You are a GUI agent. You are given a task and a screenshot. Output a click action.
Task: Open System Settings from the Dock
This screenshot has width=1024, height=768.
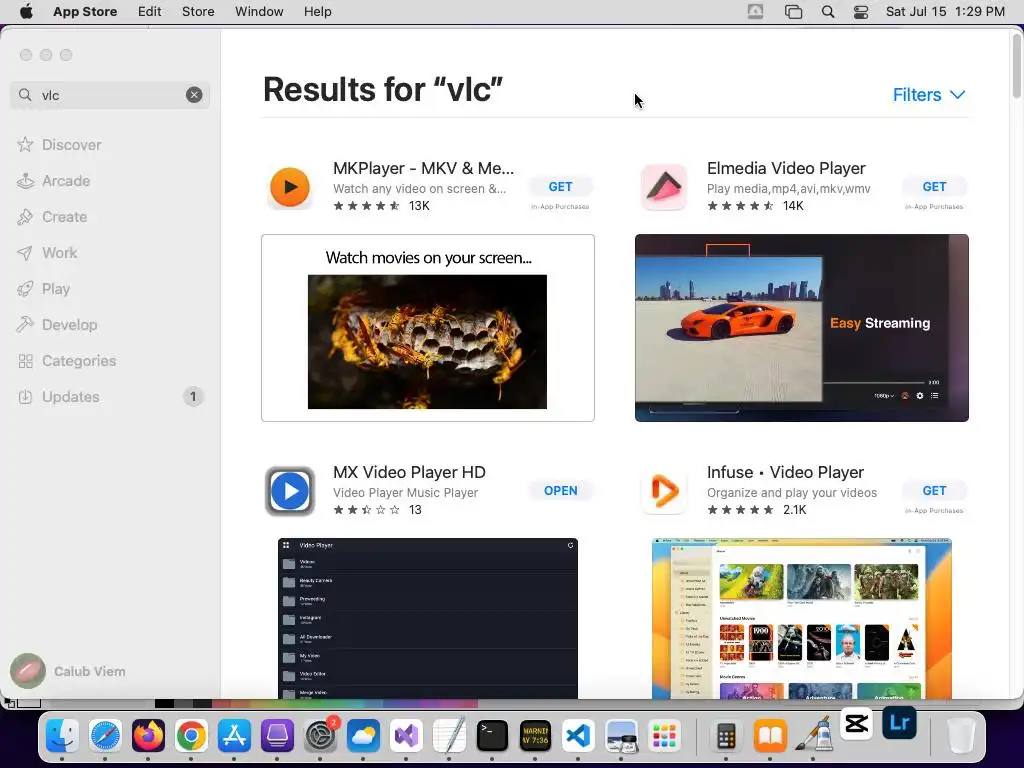[x=320, y=737]
